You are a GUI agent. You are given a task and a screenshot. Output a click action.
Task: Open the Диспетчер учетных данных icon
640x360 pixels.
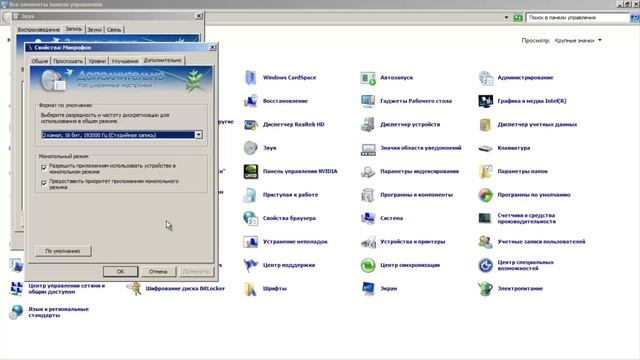click(x=485, y=124)
